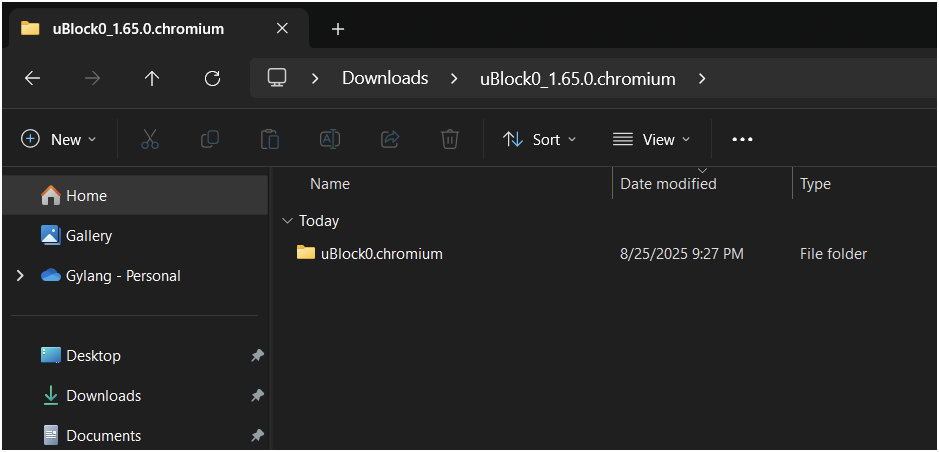Click the Today group label

tap(319, 221)
